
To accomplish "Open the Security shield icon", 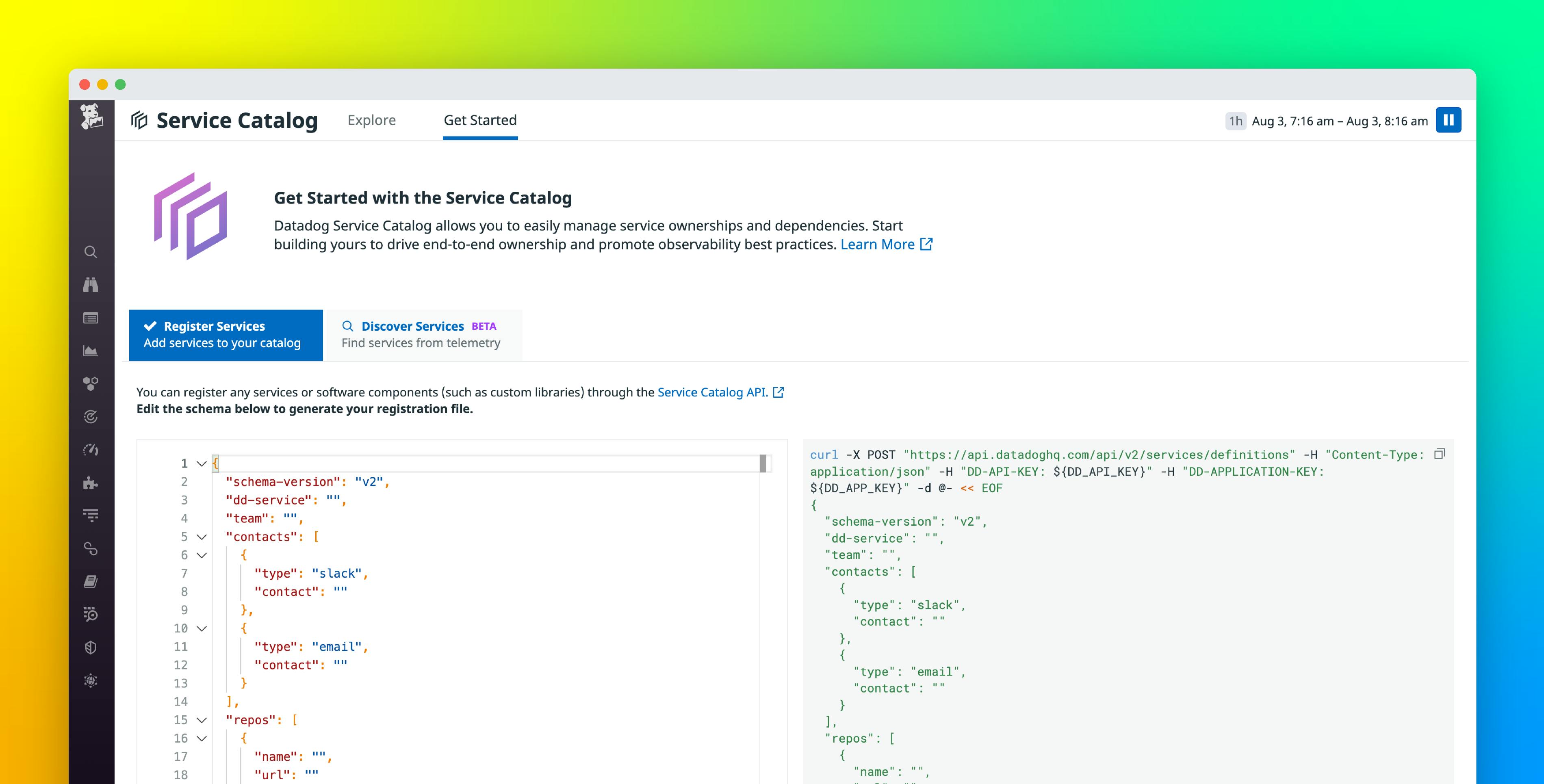I will click(x=91, y=648).
